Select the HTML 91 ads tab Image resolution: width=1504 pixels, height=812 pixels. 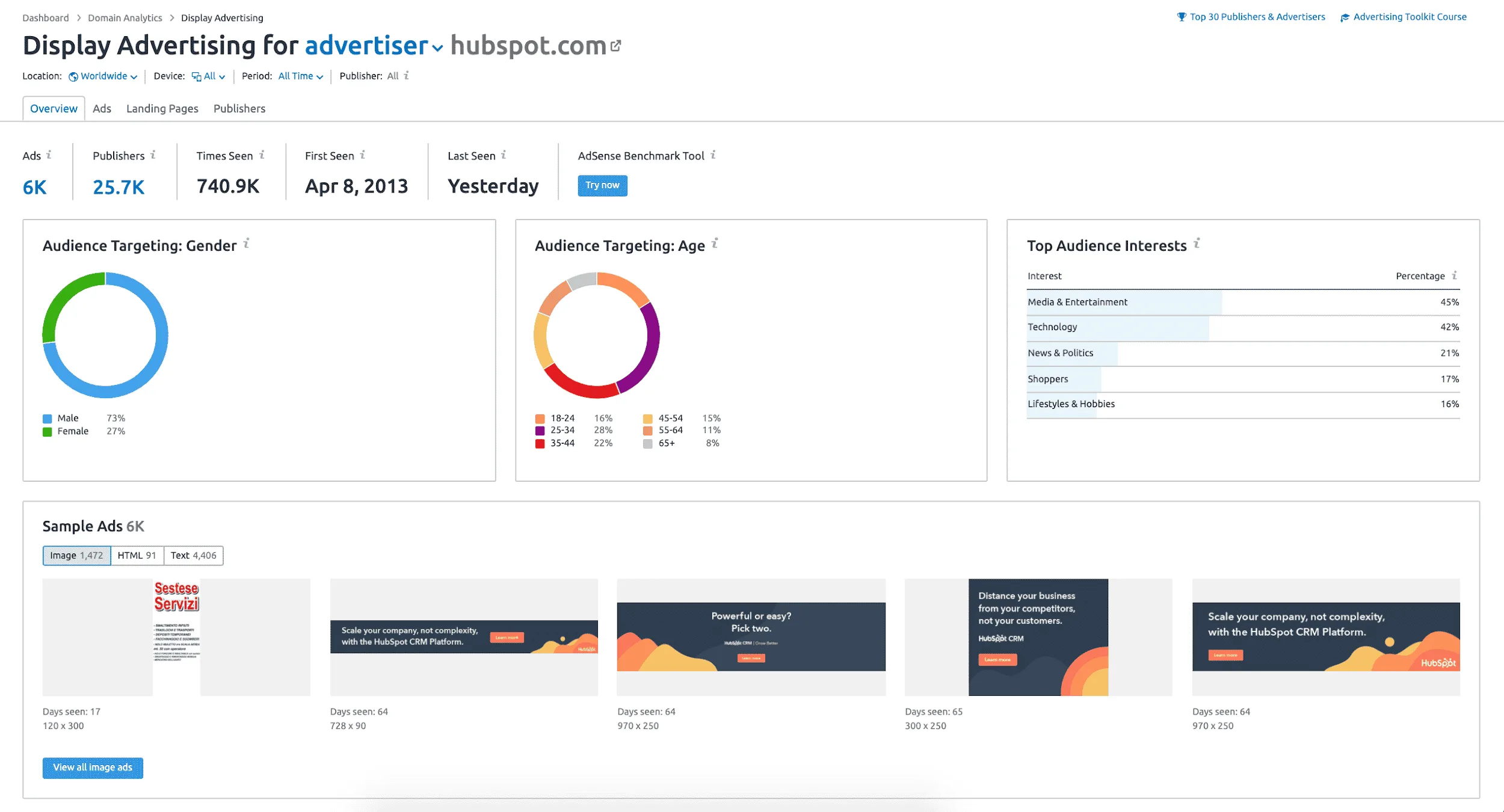[x=137, y=555]
